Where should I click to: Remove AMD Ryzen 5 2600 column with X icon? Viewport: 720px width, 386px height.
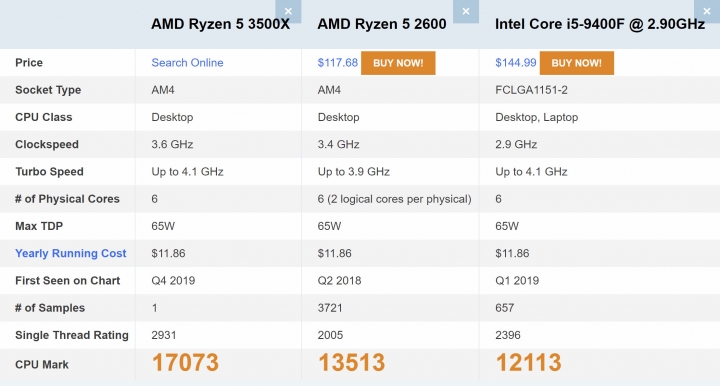tap(466, 11)
